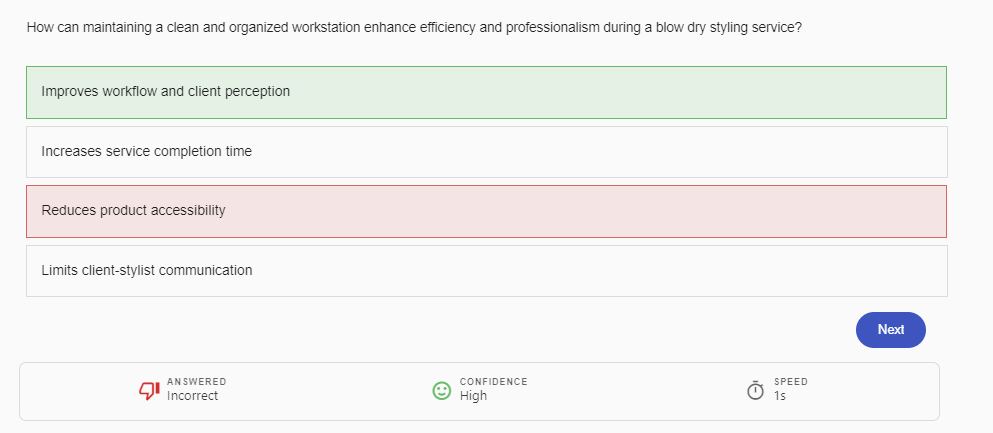Image resolution: width=993 pixels, height=433 pixels.
Task: Click the stopwatch speed icon
Action: tap(756, 390)
